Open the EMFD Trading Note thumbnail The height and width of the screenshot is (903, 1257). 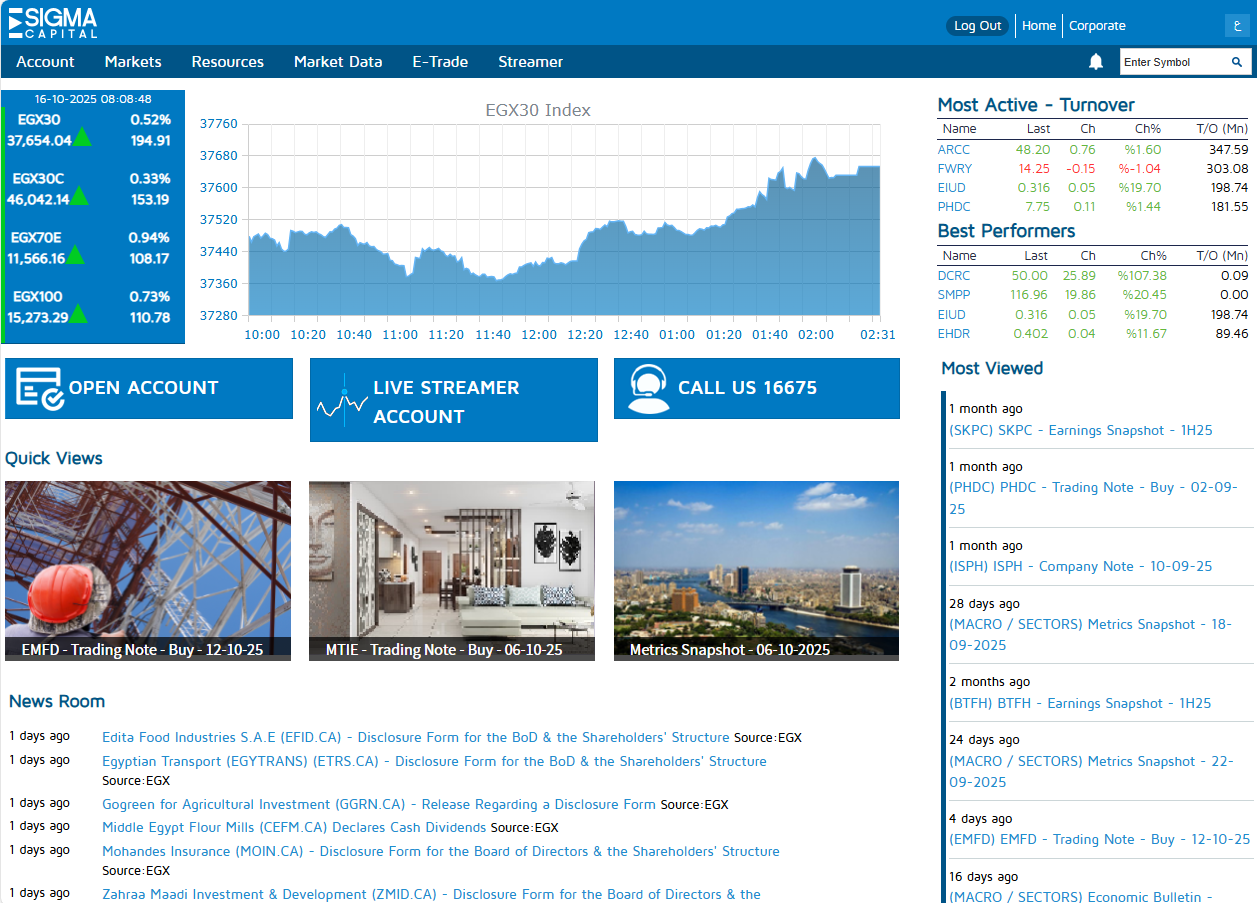[148, 570]
